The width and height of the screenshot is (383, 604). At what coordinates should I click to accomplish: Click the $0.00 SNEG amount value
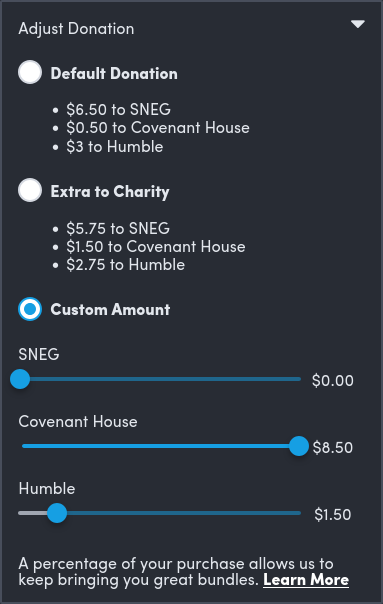click(x=333, y=381)
